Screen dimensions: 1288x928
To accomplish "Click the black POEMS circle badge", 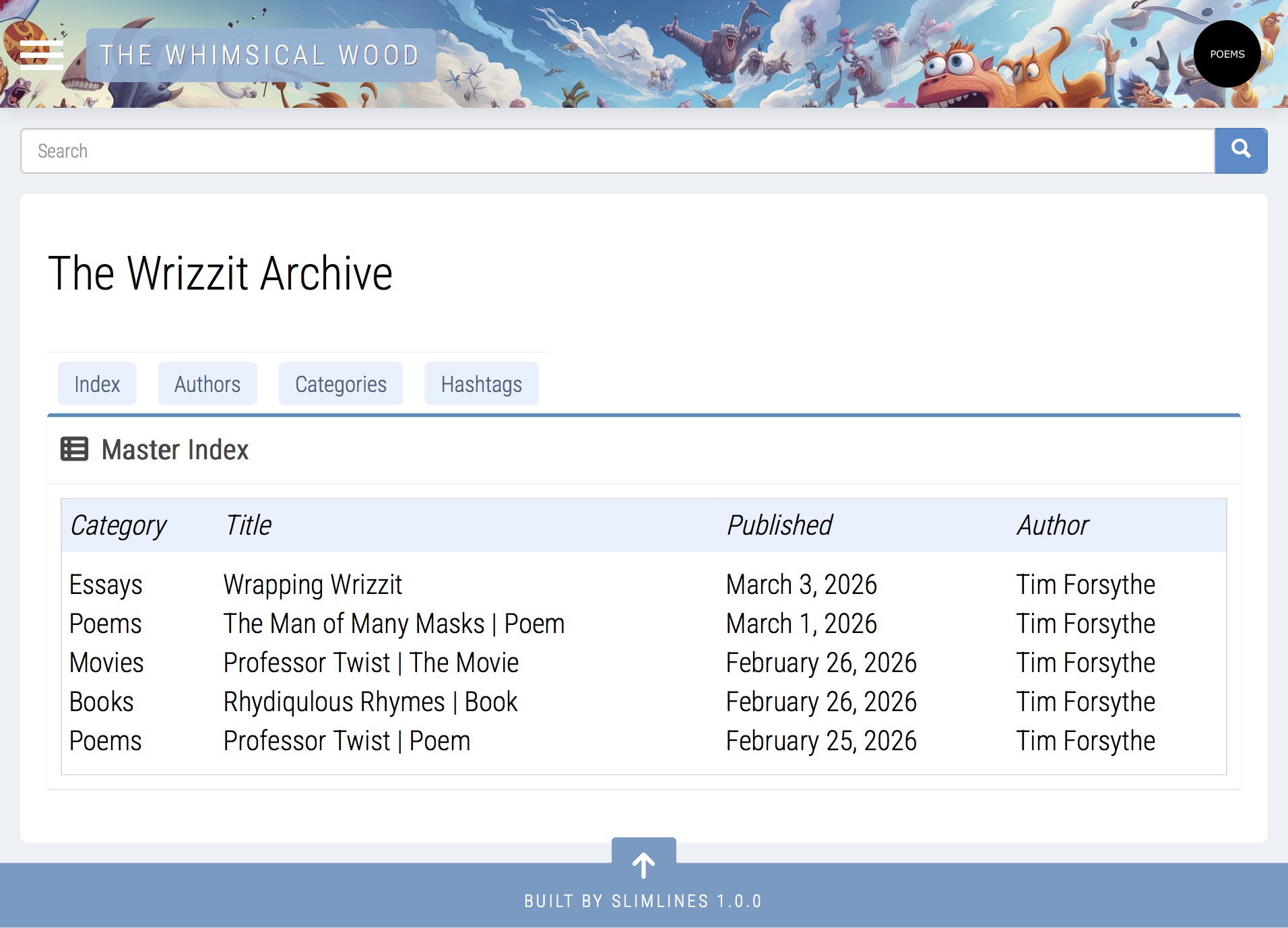I will [x=1227, y=54].
